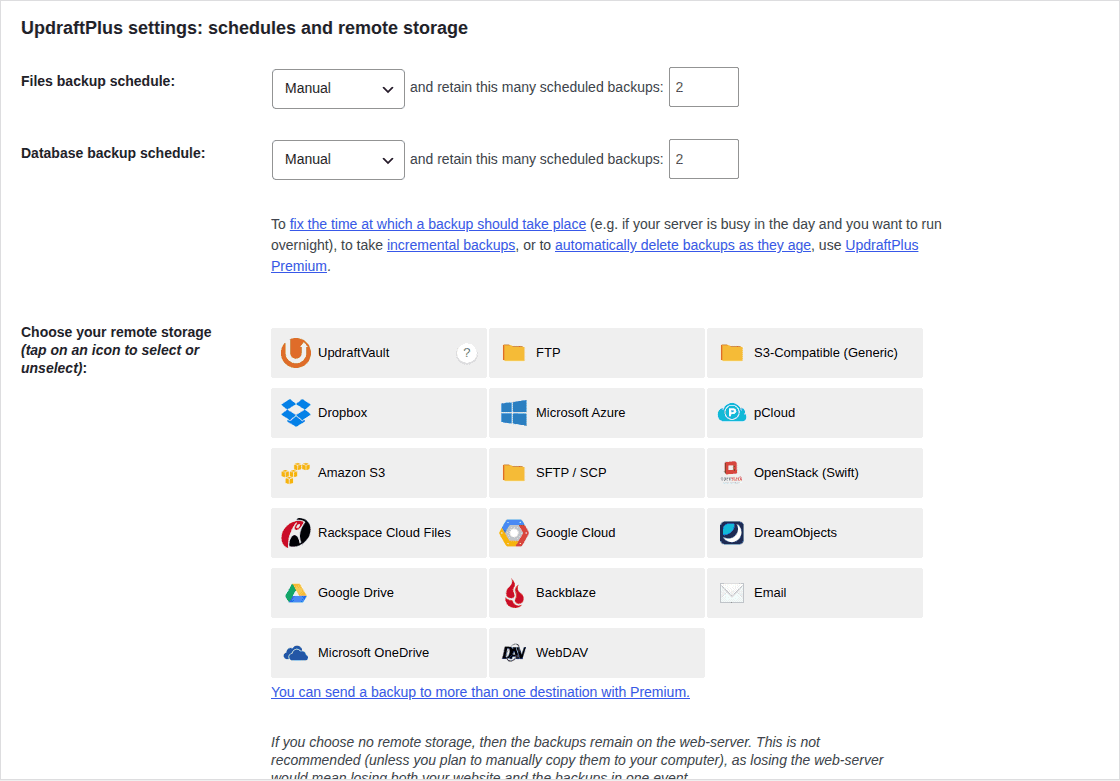Click the Rackspace Cloud Files label text
1120x781 pixels.
coord(384,532)
